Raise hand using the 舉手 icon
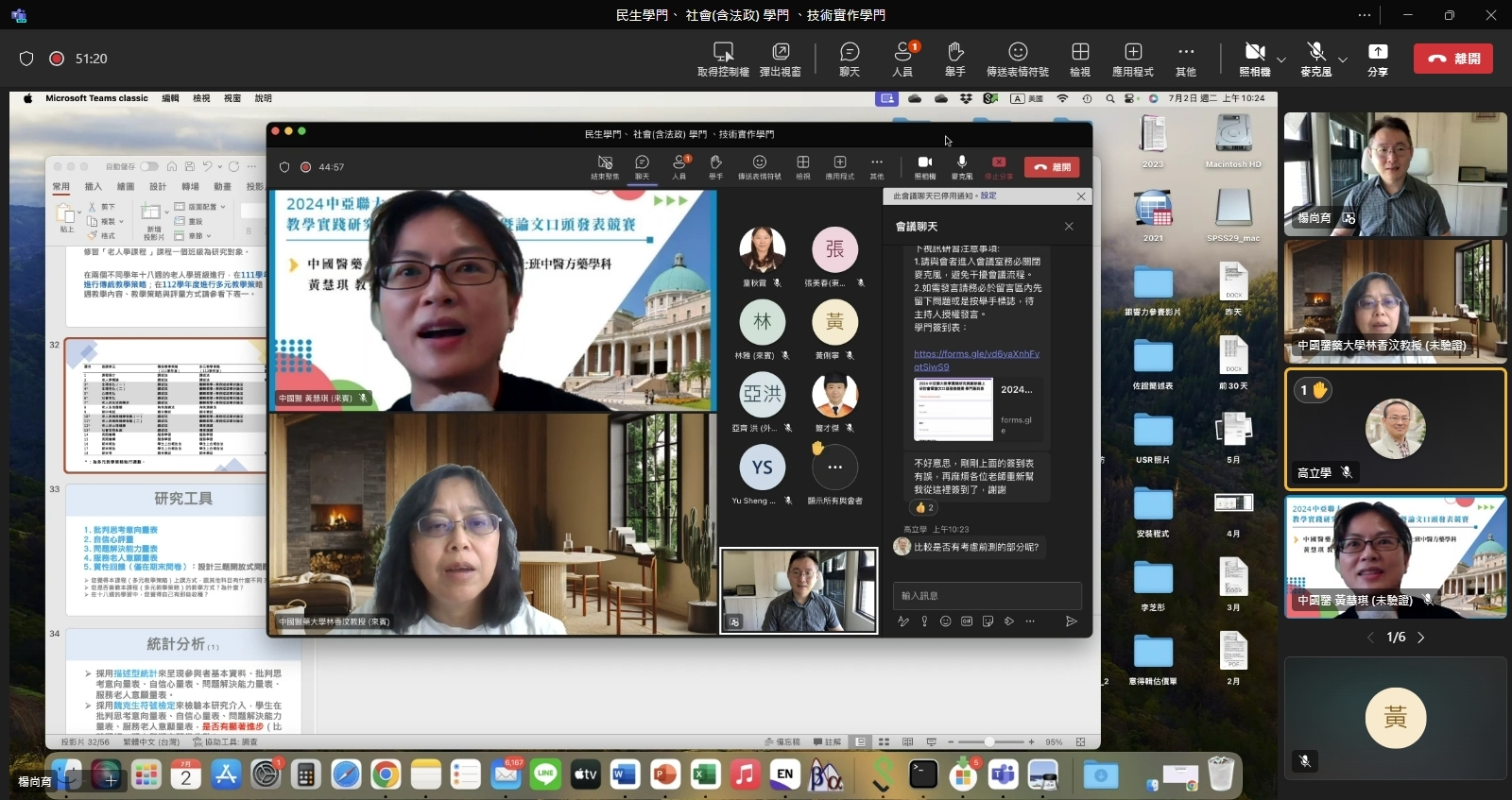This screenshot has height=800, width=1512. (955, 59)
